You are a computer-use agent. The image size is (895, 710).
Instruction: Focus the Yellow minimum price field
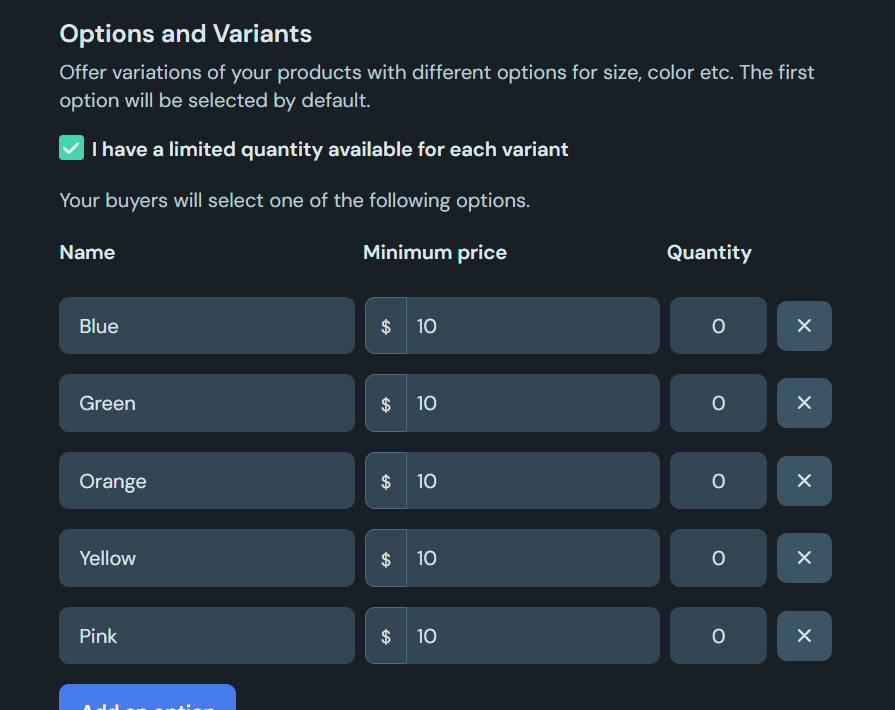(x=532, y=558)
